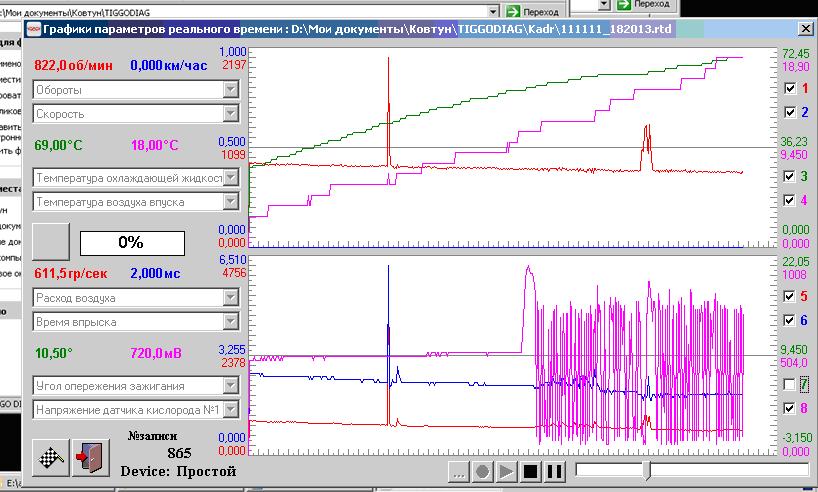Open the Температура охлаждающей жидкости dropdown
Screen dimensions: 818x492
tap(231, 178)
